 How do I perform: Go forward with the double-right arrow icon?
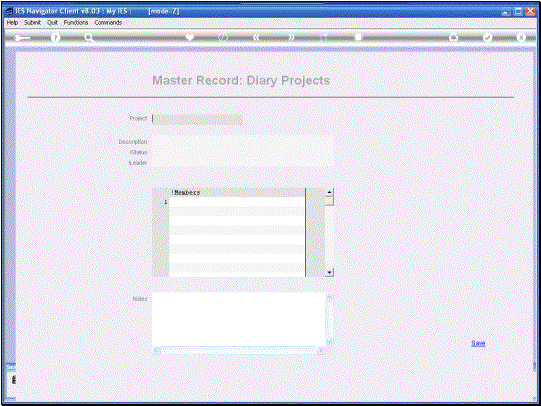(292, 37)
